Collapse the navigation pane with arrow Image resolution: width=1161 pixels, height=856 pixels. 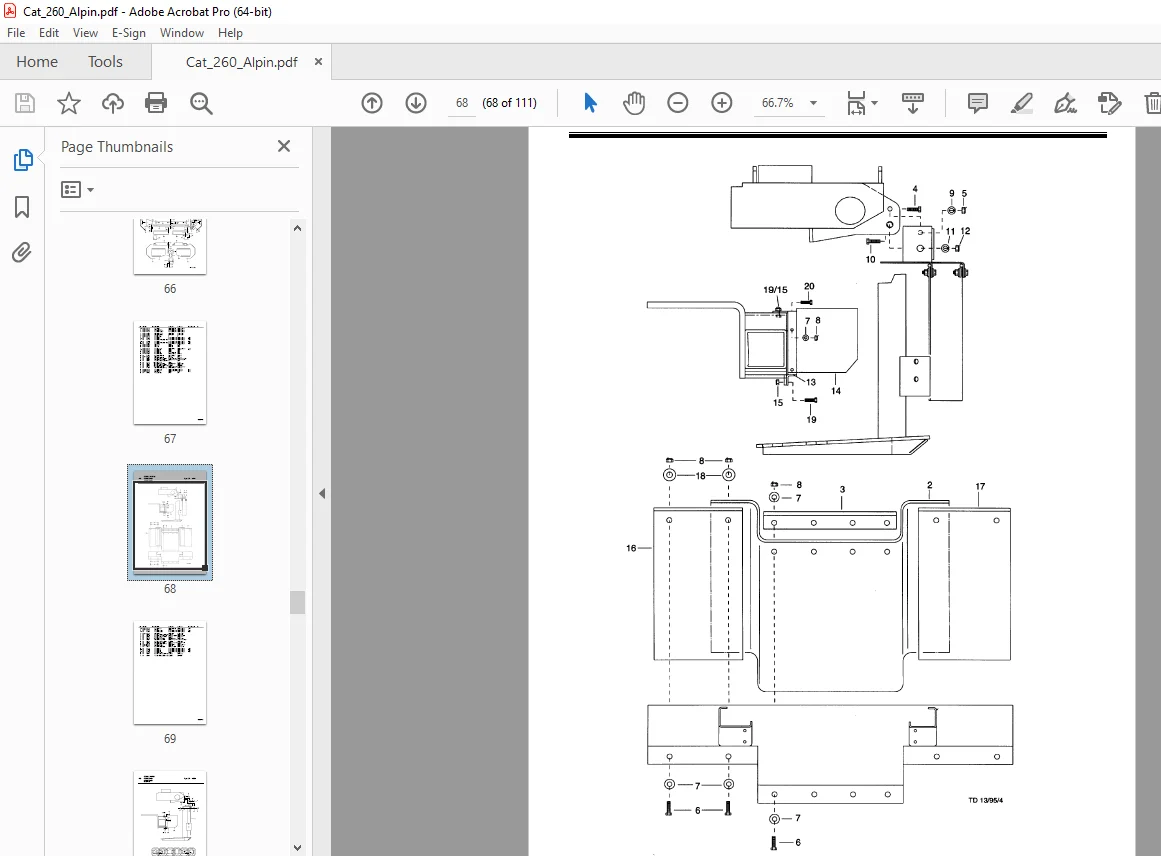point(322,493)
